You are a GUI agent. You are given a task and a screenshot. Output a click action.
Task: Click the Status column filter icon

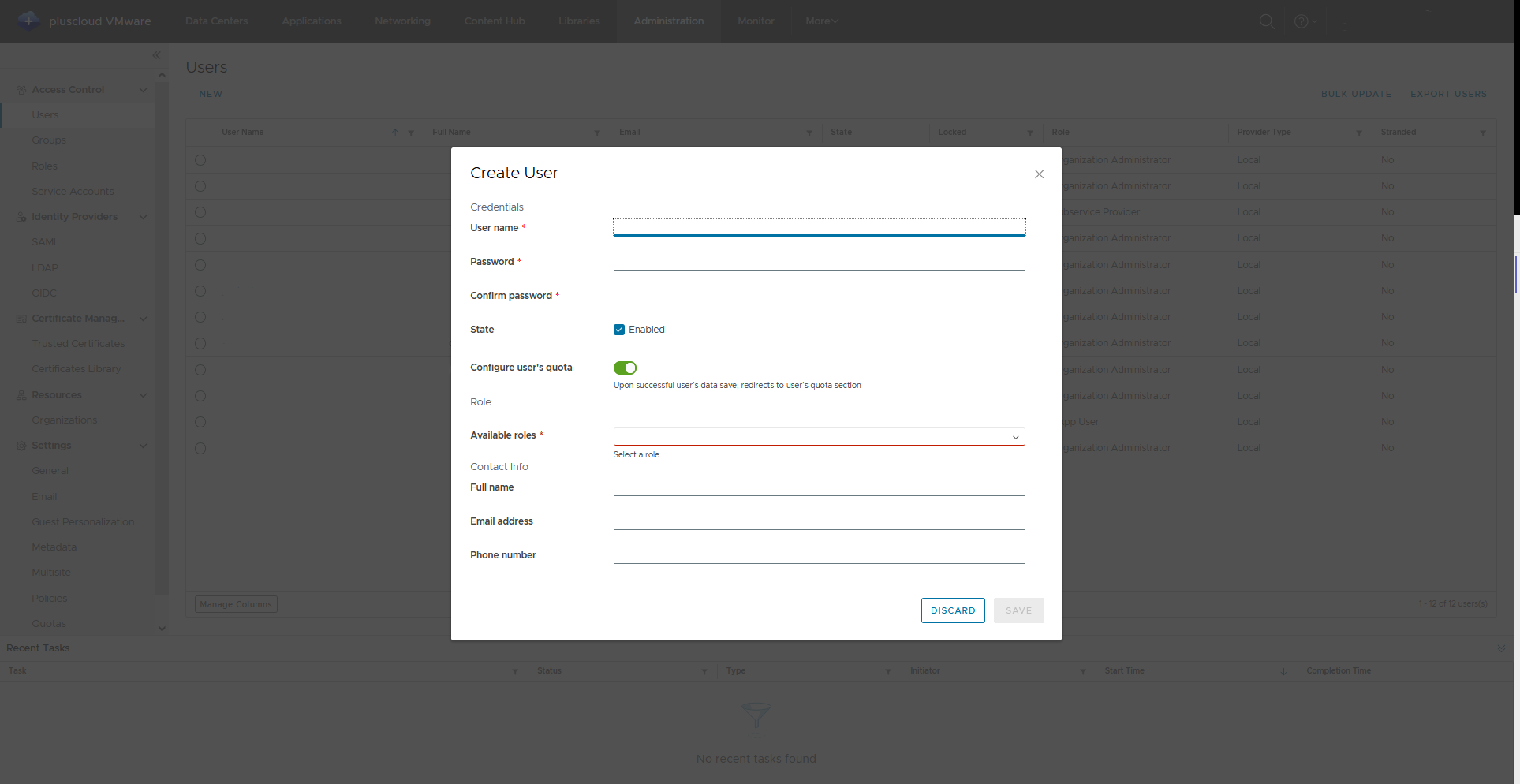coord(704,671)
